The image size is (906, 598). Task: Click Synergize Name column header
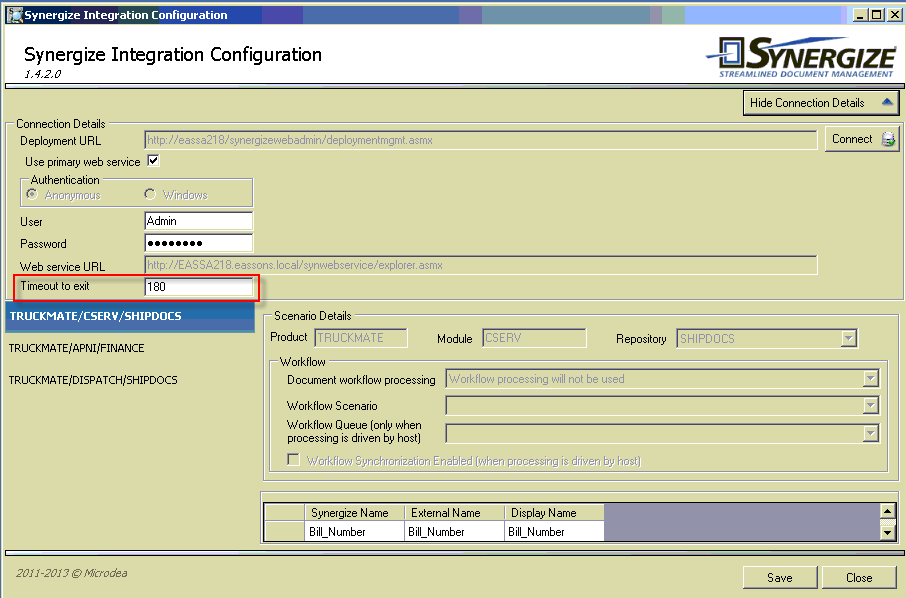point(354,512)
